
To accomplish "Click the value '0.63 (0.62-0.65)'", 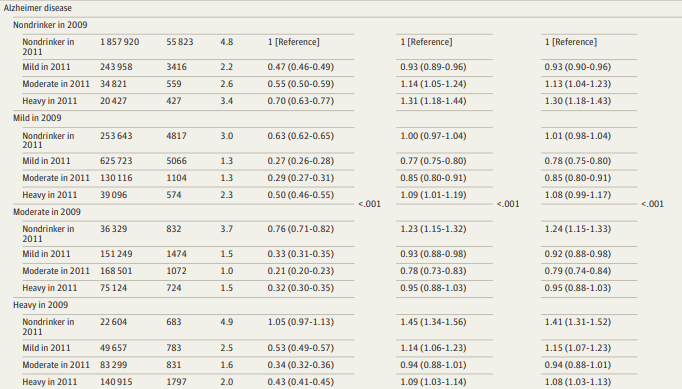I will (301, 136).
